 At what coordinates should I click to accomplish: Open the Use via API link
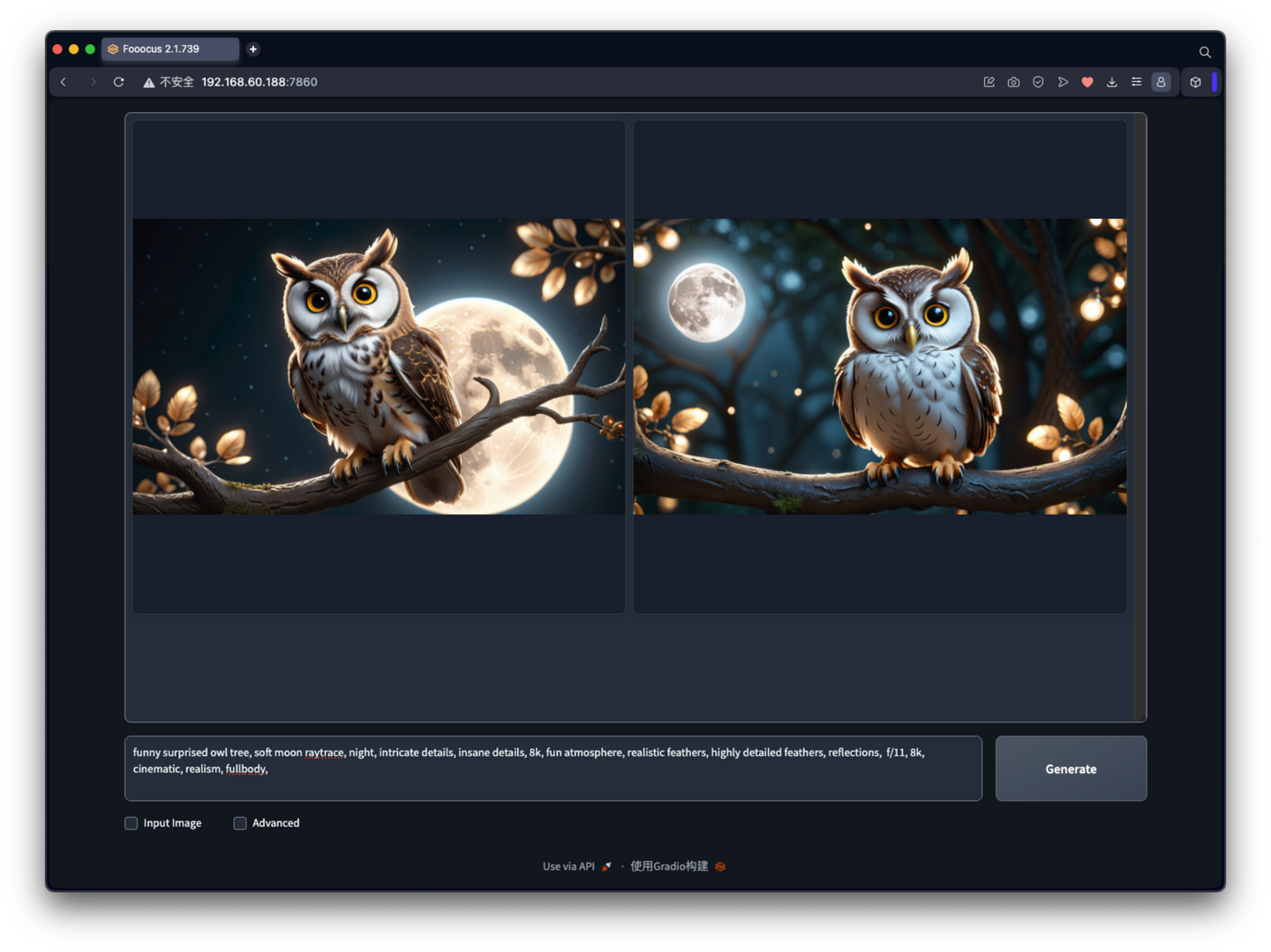pos(568,866)
